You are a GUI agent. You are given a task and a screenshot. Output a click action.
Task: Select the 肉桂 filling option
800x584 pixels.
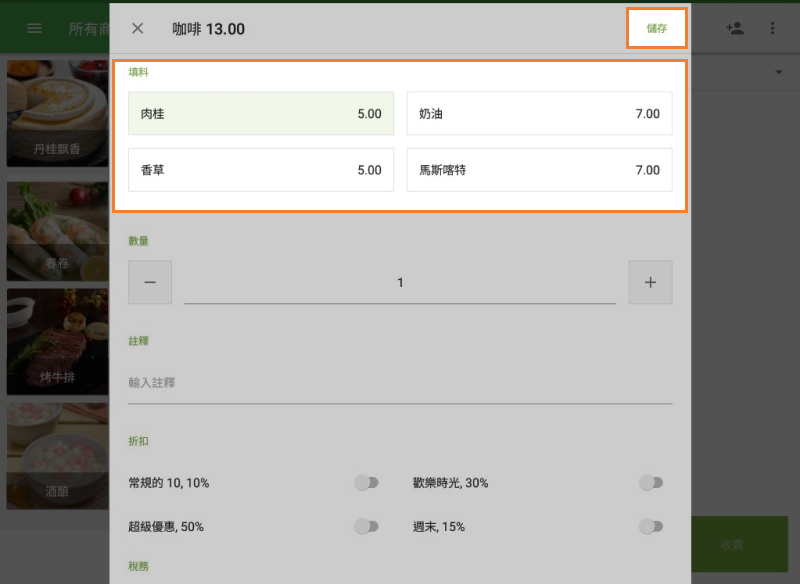[261, 114]
